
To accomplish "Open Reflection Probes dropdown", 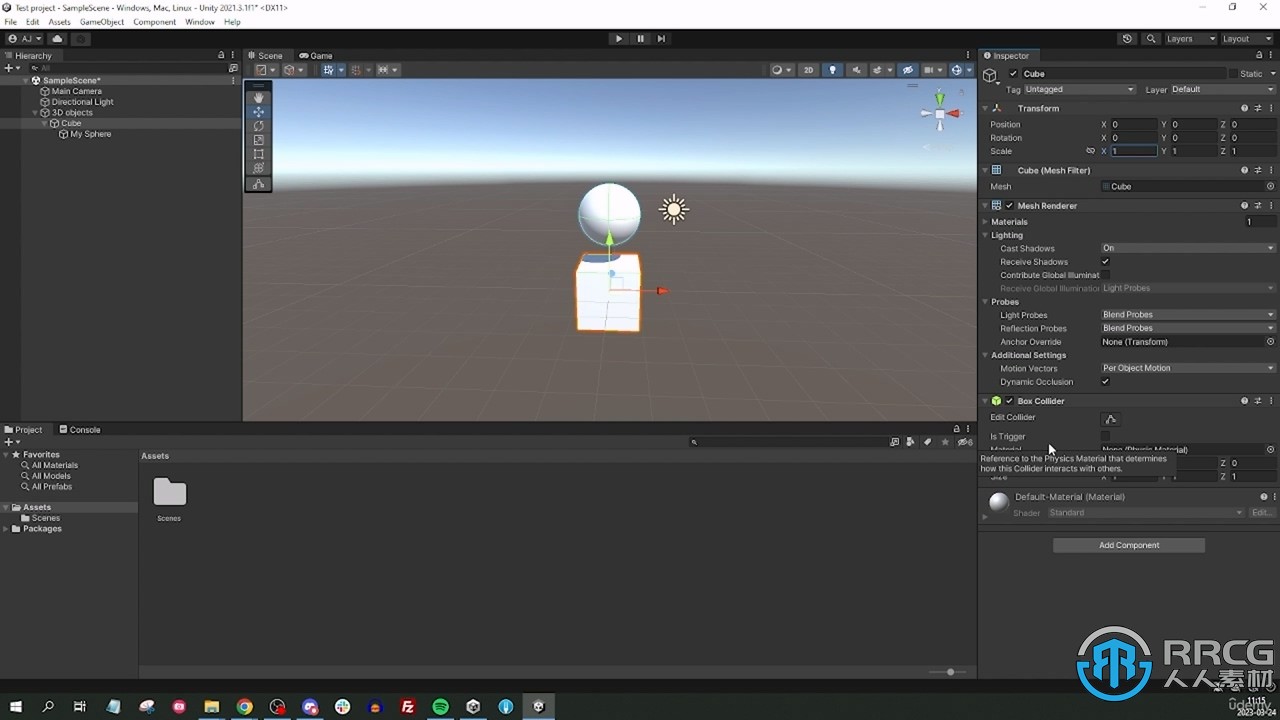I will pyautogui.click(x=1188, y=328).
